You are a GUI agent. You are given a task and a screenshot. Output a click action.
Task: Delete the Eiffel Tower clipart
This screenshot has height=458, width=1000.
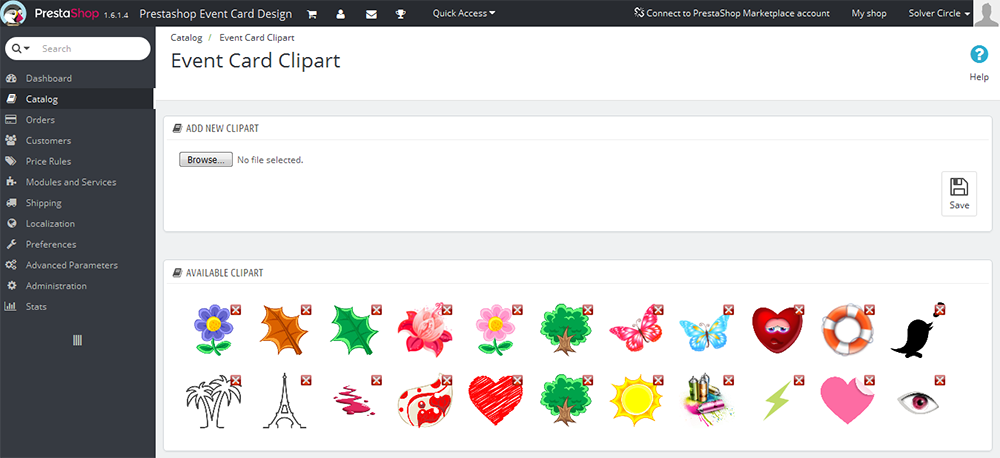coord(306,380)
